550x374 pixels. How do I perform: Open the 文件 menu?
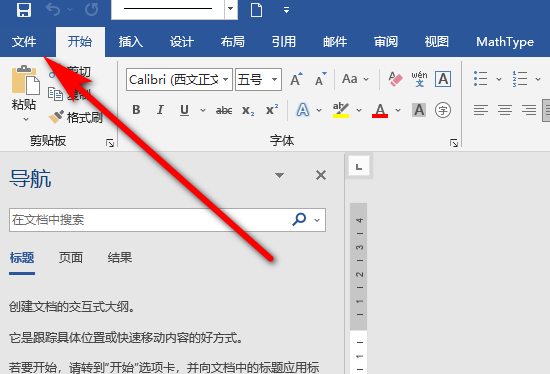[x=24, y=42]
